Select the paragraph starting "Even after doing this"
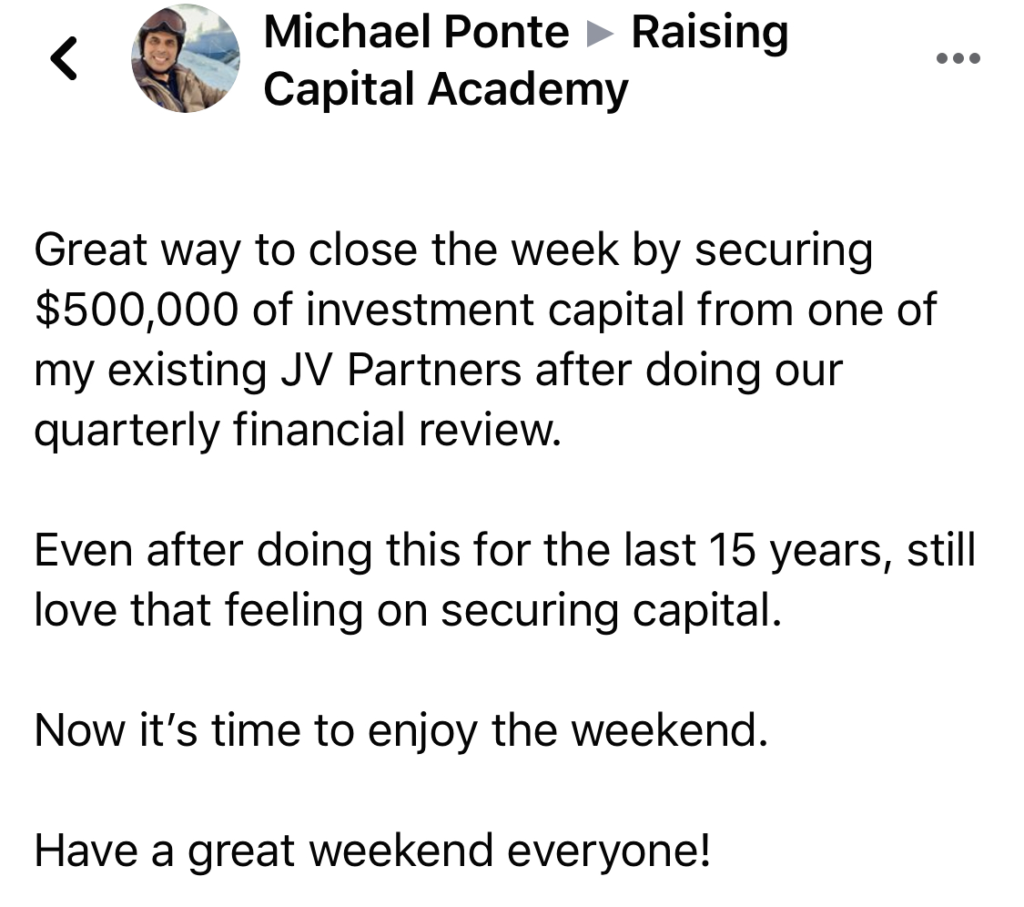1024x907 pixels. [505, 580]
